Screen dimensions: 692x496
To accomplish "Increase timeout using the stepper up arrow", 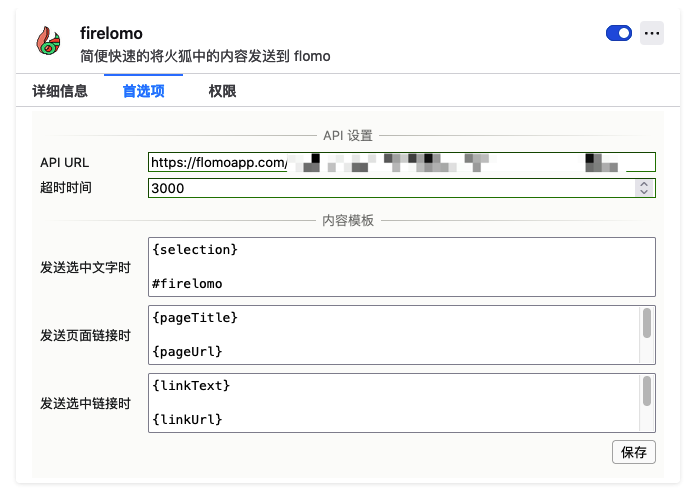I will pos(645,184).
